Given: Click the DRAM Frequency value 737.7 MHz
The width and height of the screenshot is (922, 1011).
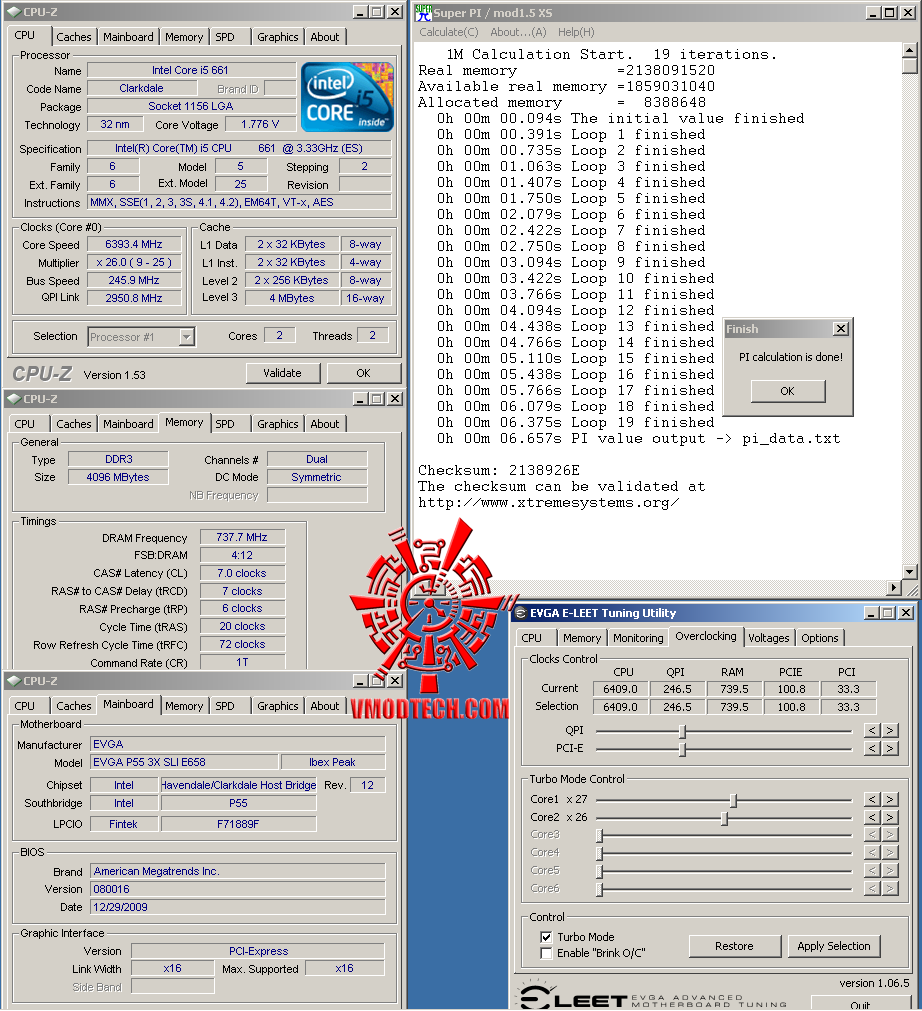Looking at the screenshot, I should (242, 537).
